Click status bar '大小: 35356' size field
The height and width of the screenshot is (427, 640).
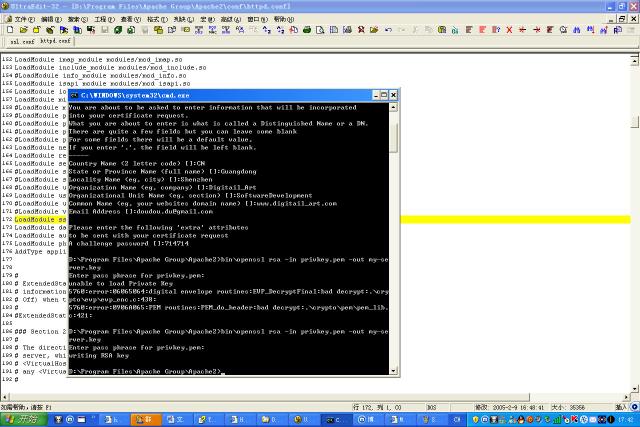pos(568,407)
